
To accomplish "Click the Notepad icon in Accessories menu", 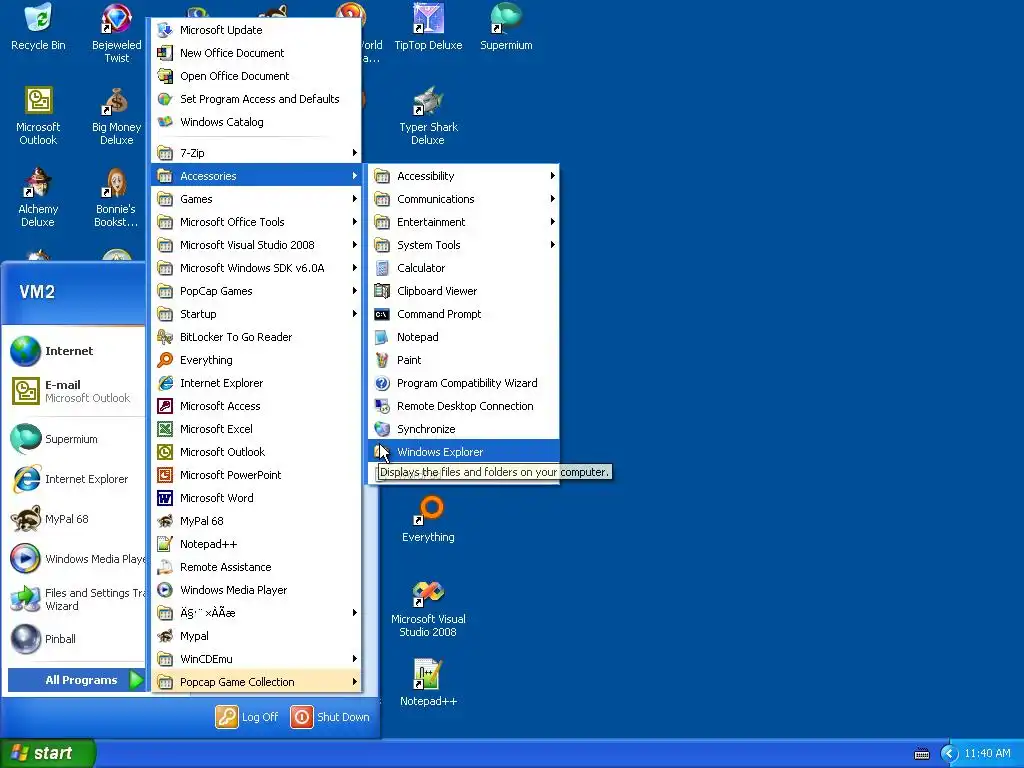I will [382, 337].
